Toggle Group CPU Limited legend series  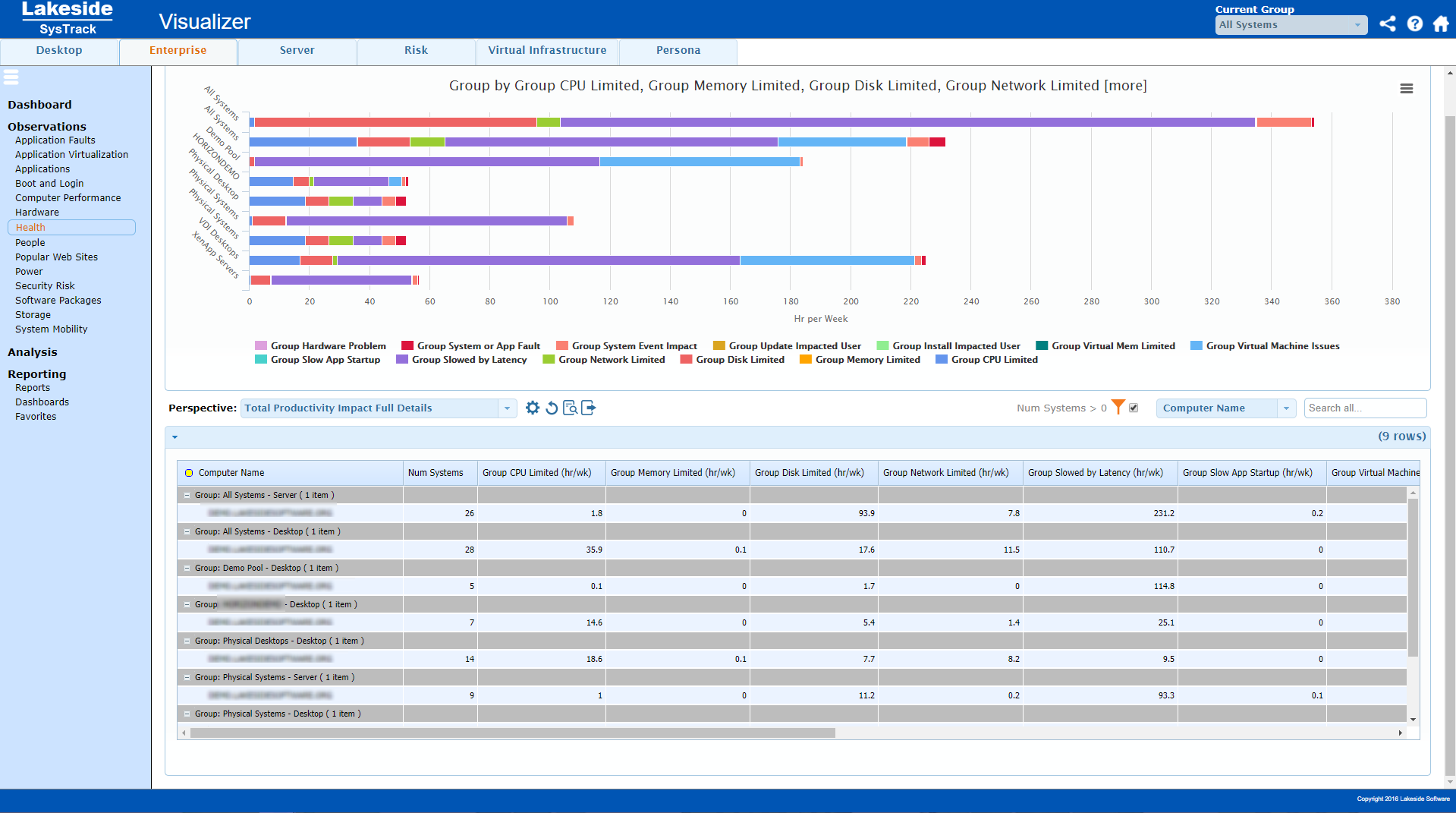(x=986, y=360)
